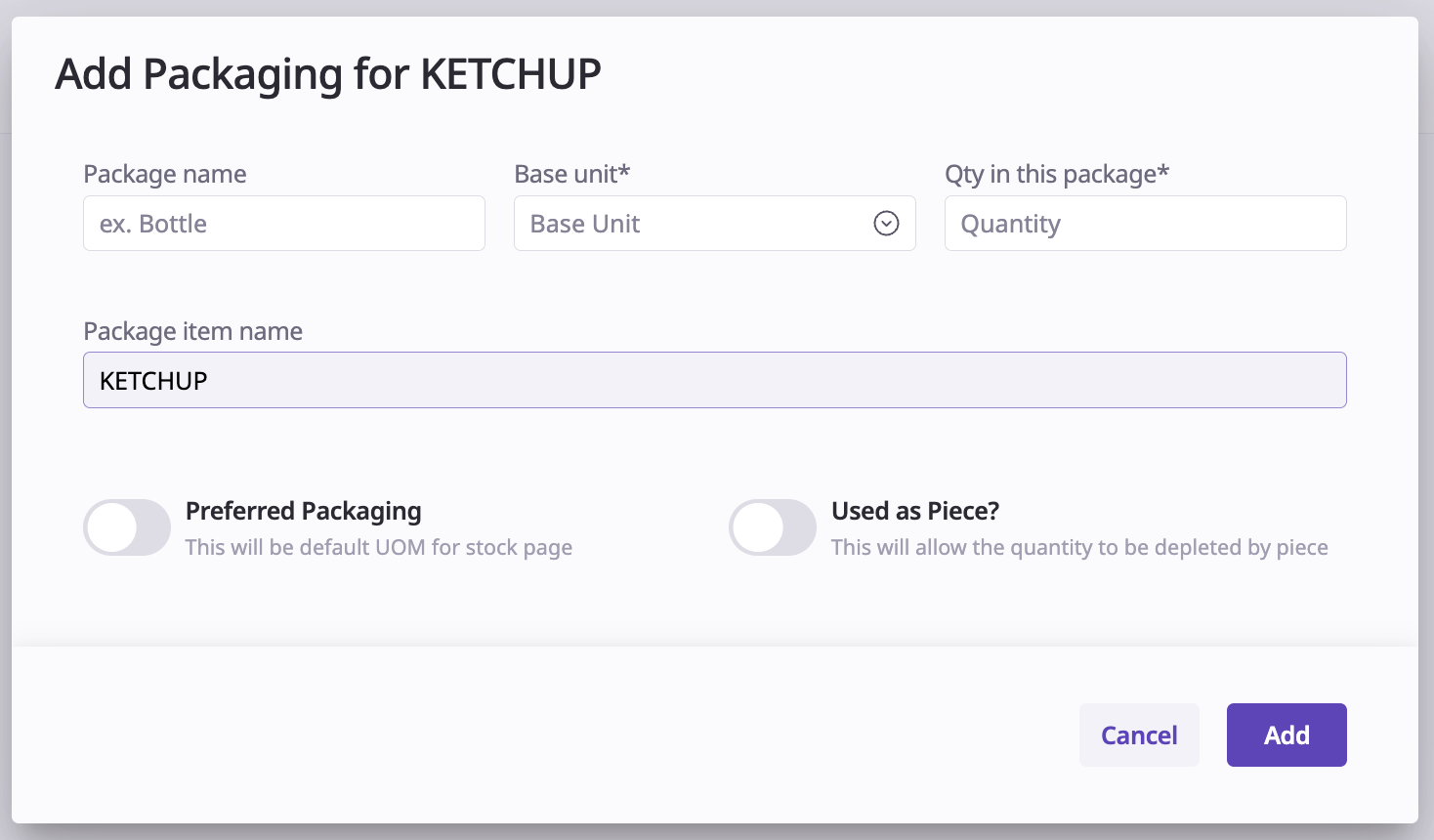Screen dimensions: 1434x840
Task: Click the "Base unit*" field label
Action: tap(572, 174)
